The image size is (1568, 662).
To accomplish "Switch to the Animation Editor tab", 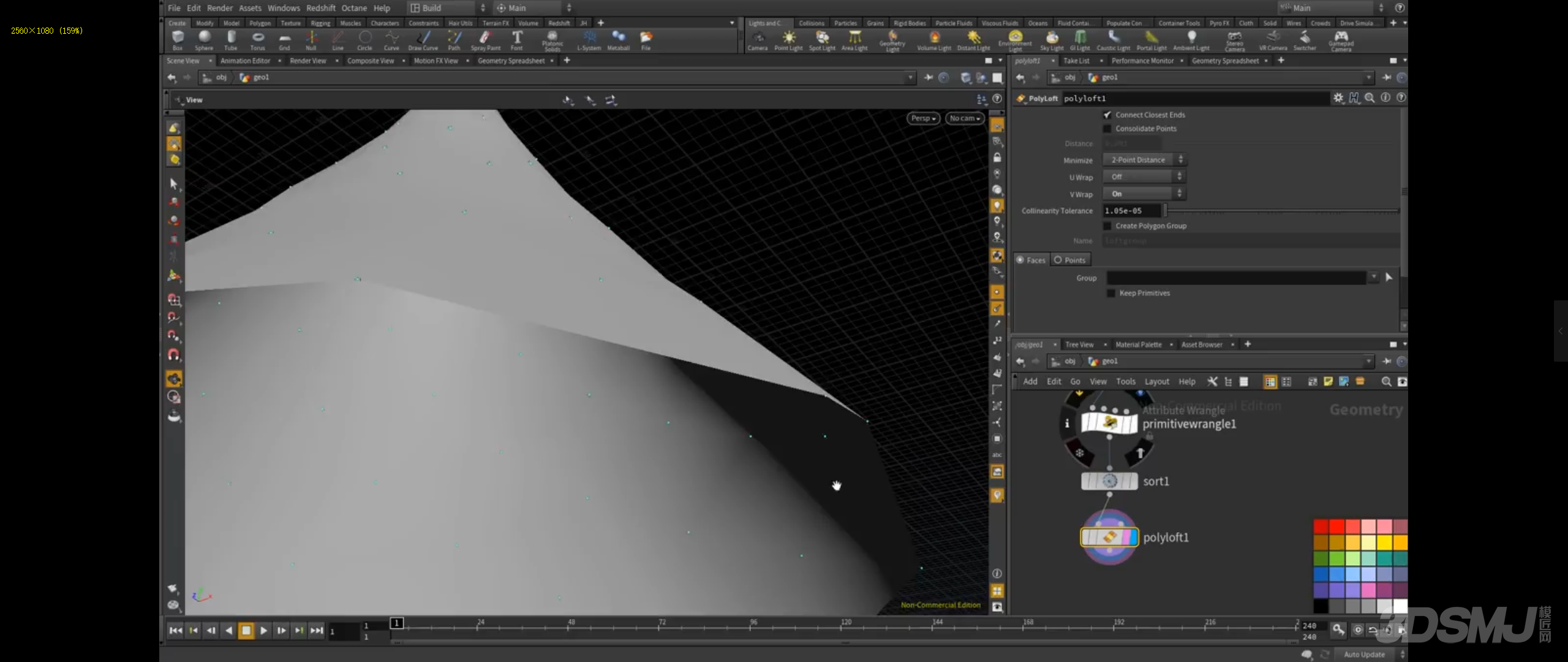I will coord(245,61).
